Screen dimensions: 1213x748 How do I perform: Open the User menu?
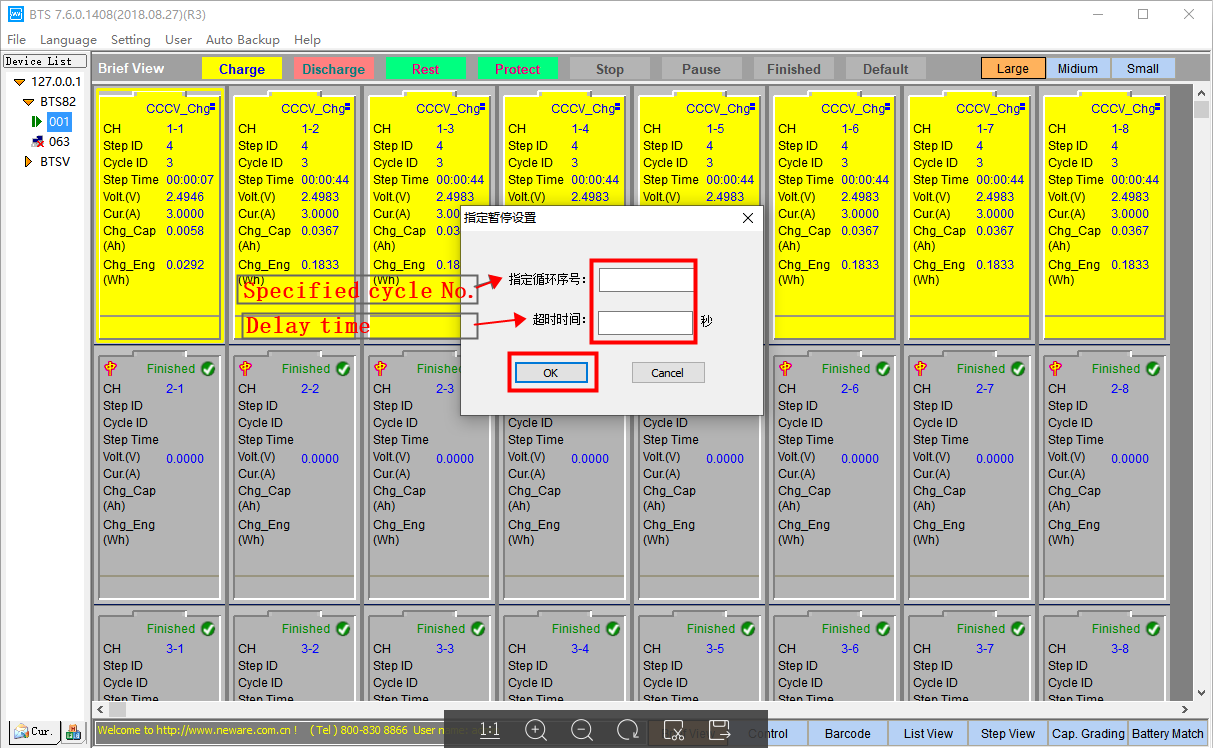click(179, 40)
